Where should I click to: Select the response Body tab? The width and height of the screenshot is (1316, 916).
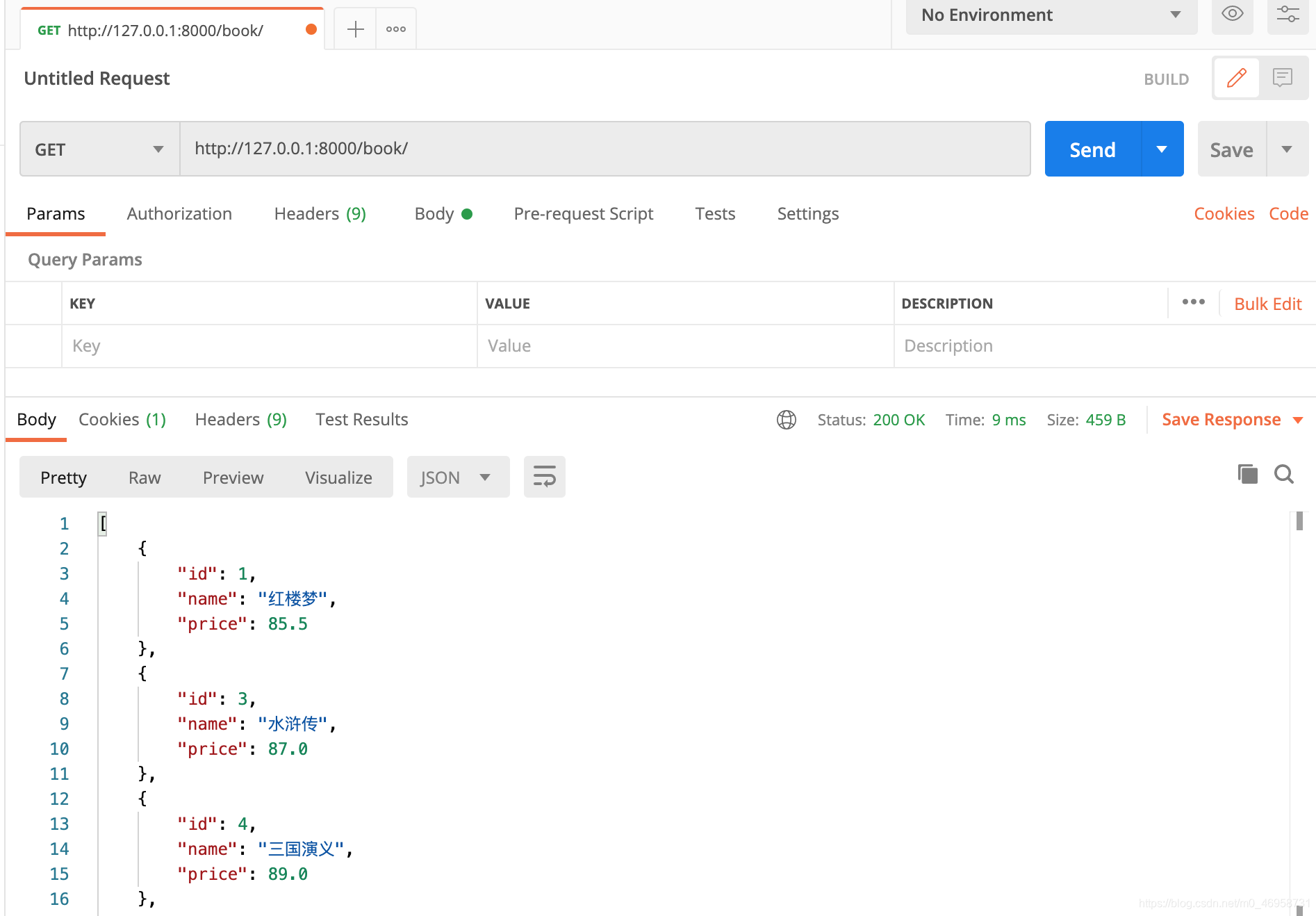(x=36, y=420)
